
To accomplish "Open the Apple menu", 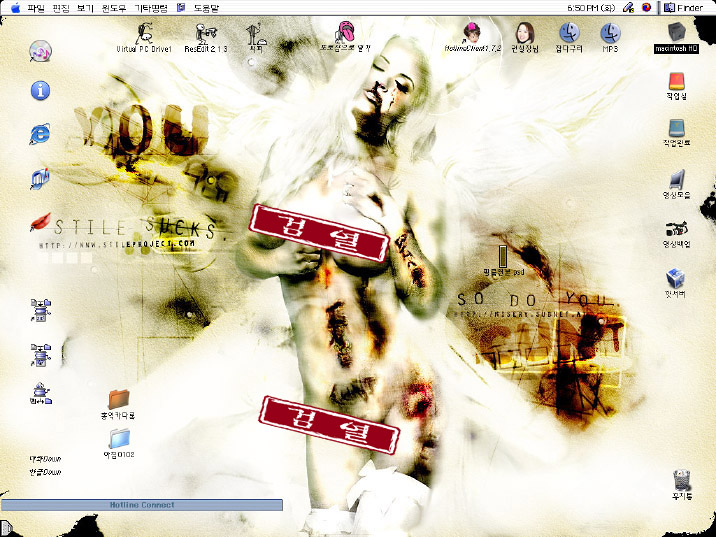I will [x=15, y=7].
